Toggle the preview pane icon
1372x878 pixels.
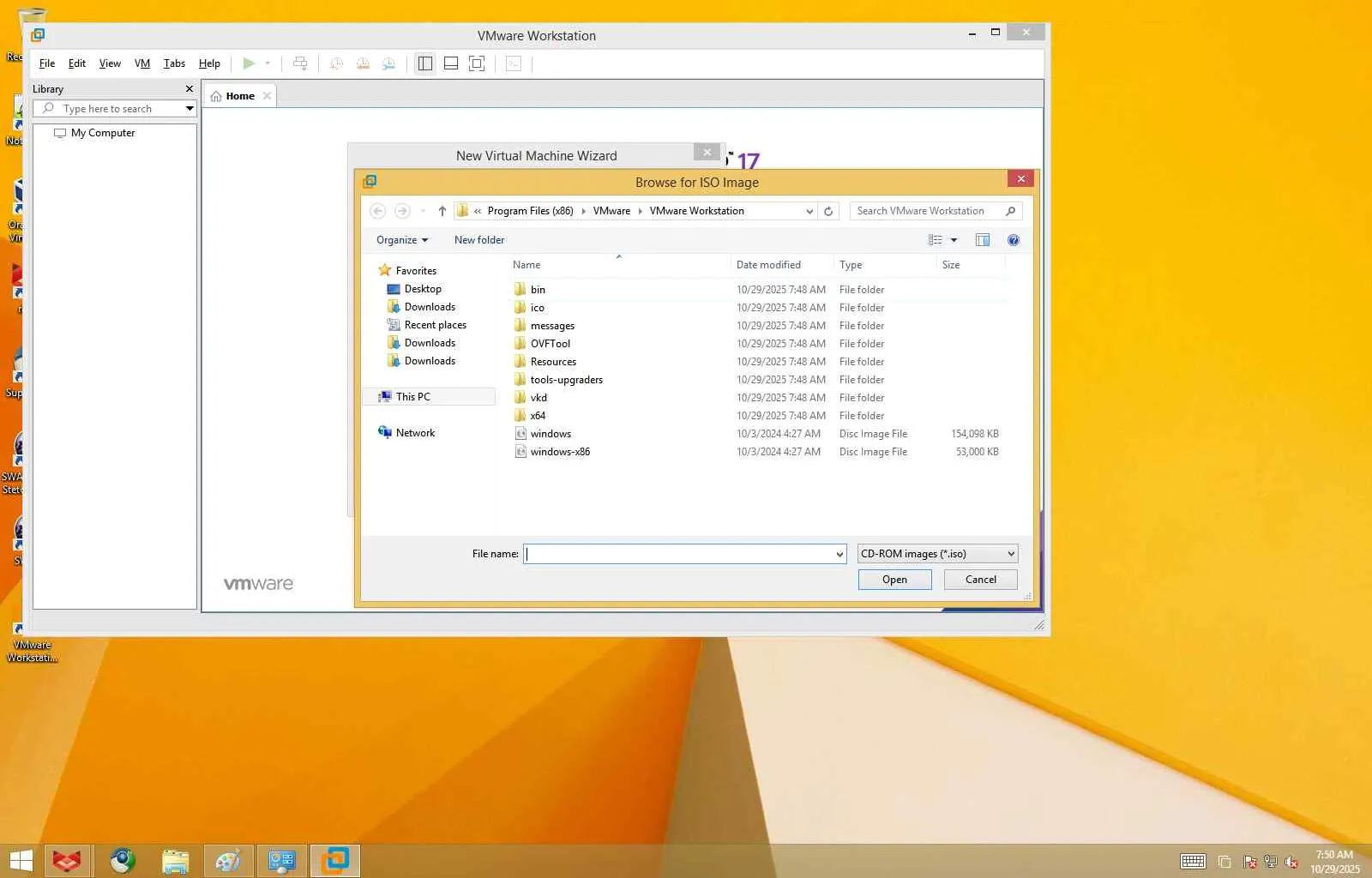coord(983,240)
